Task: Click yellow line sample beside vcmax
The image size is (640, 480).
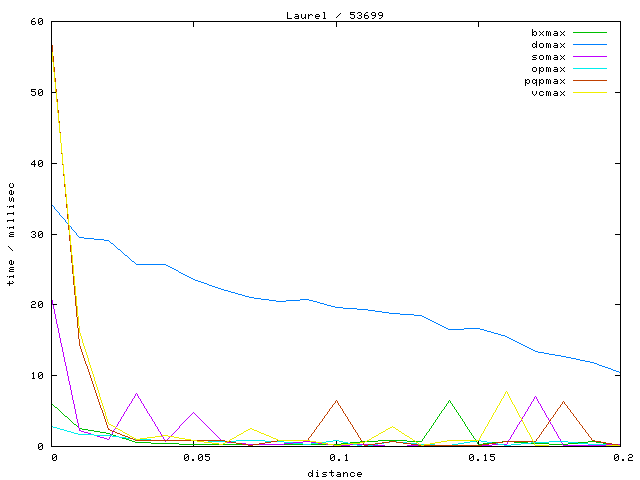Action: (590, 93)
